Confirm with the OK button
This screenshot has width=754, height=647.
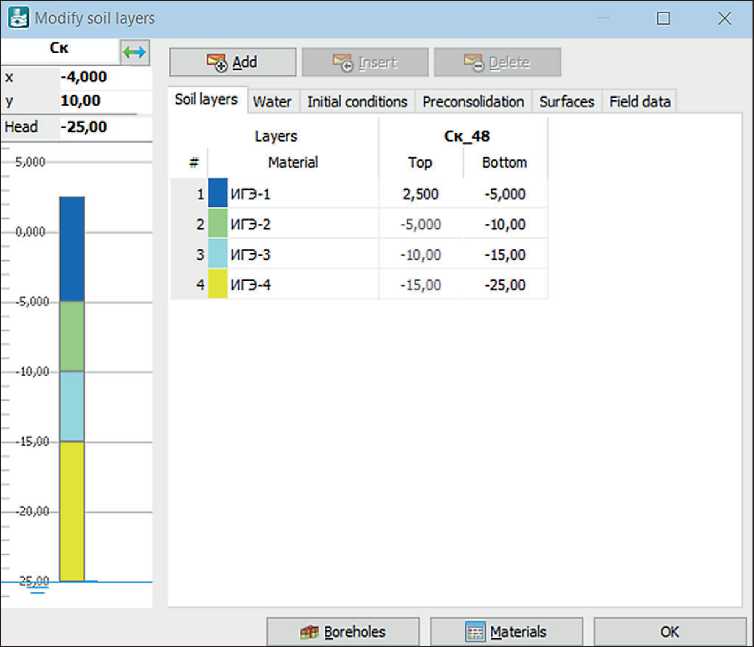[x=669, y=632]
